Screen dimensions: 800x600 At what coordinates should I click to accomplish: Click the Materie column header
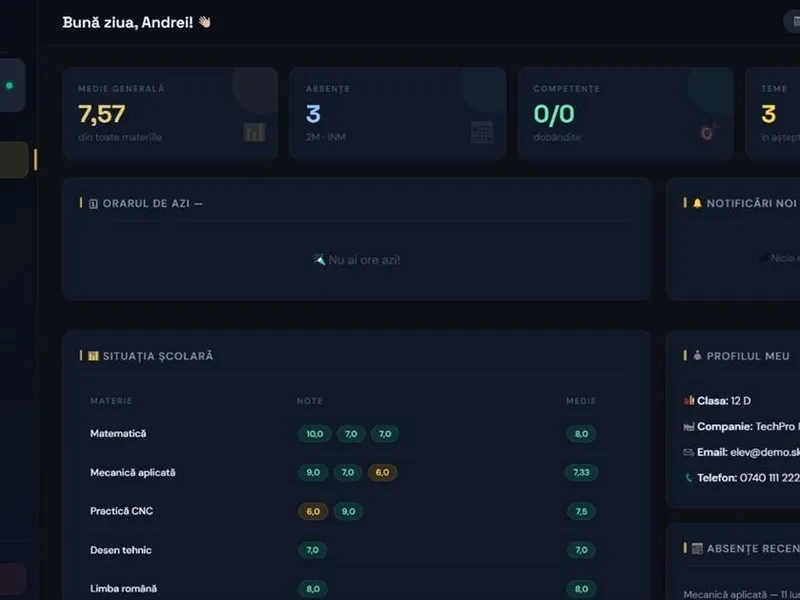coord(111,401)
